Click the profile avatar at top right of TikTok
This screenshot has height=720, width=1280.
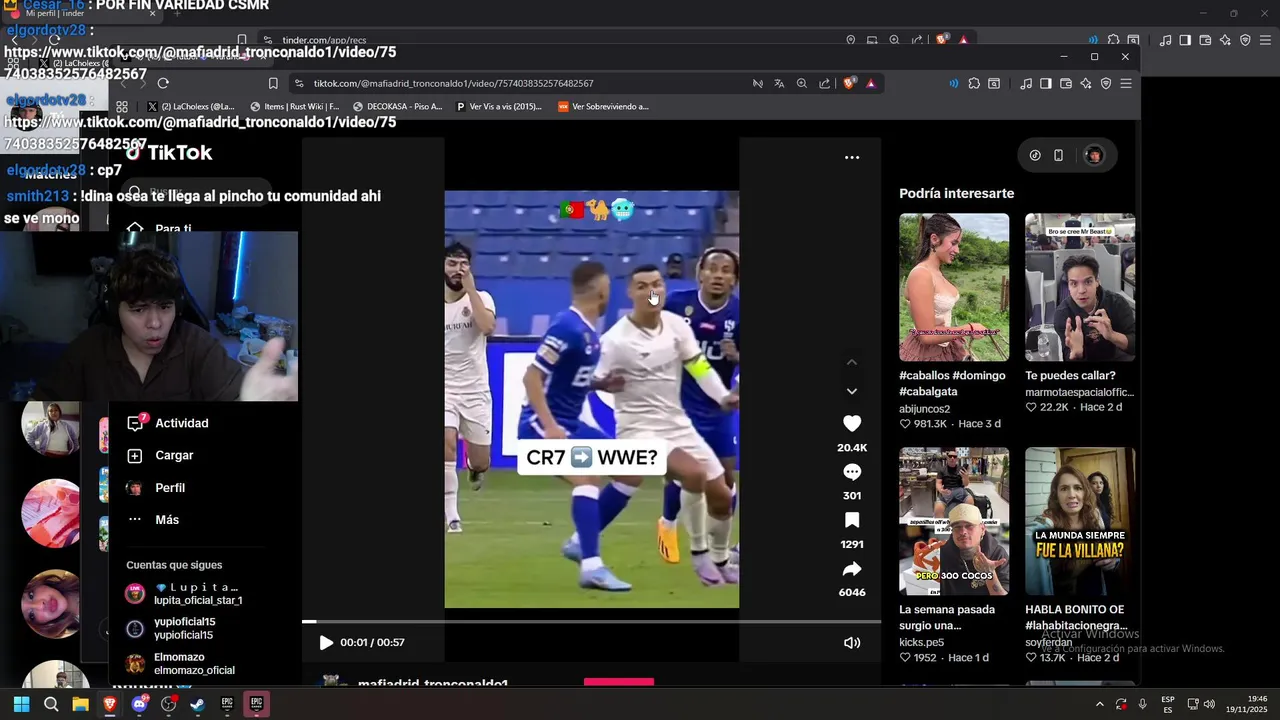click(x=1093, y=155)
